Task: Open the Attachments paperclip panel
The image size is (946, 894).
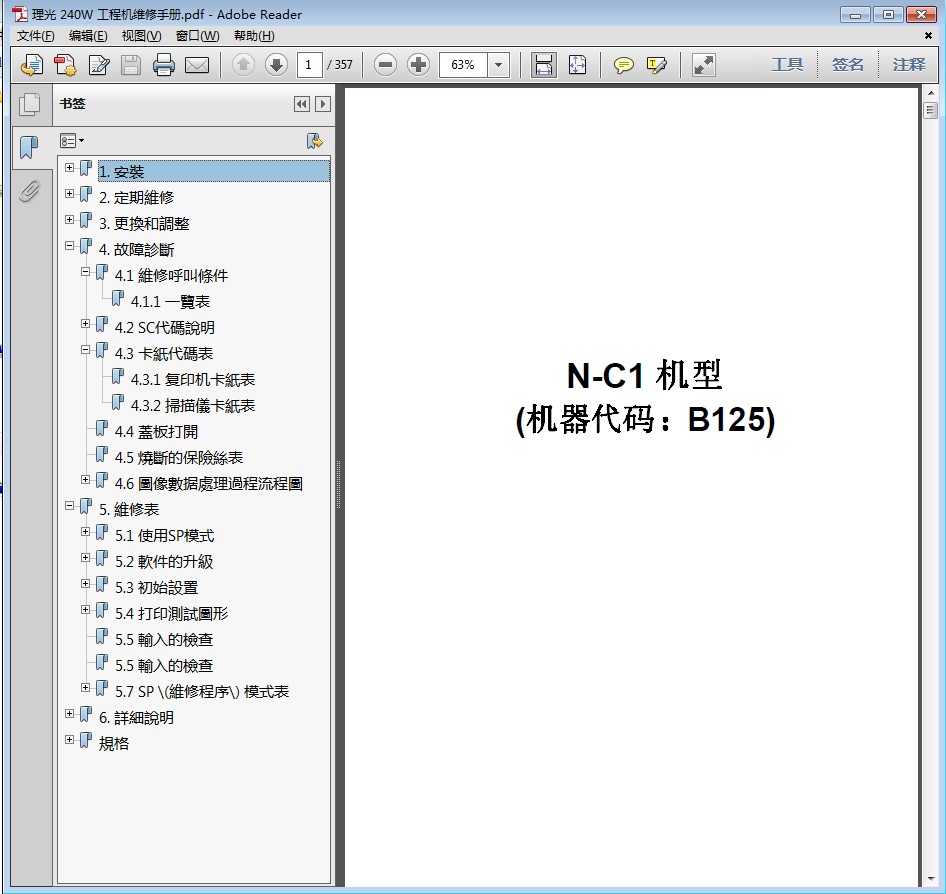Action: tap(29, 190)
